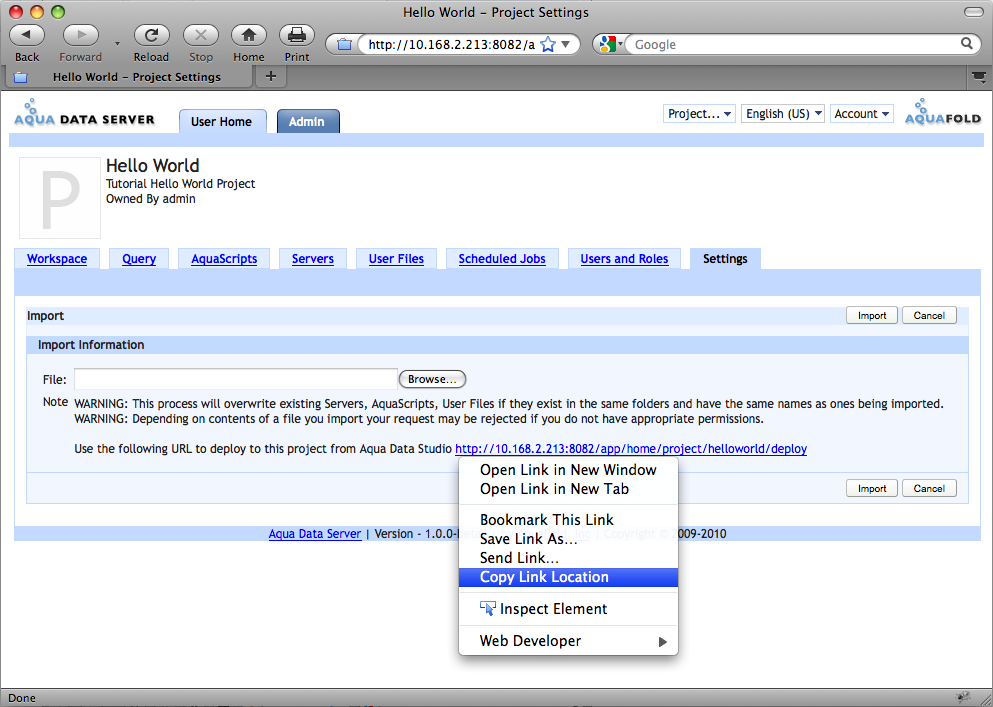Click the top Cancel button

929,315
